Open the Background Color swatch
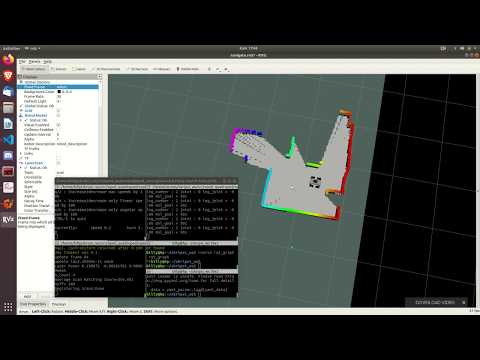The width and height of the screenshot is (480, 360). tap(59, 91)
